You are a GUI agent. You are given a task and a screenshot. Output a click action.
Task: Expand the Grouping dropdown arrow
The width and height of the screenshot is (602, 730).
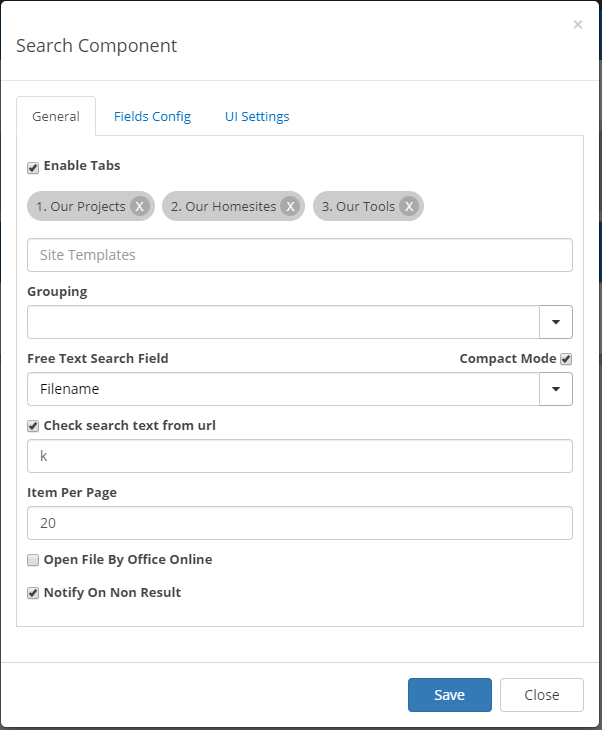pos(556,322)
